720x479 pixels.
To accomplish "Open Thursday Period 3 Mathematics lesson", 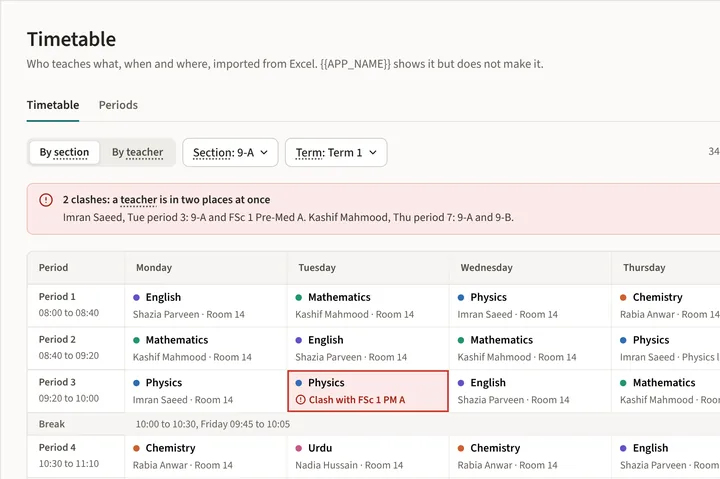I will [666, 391].
